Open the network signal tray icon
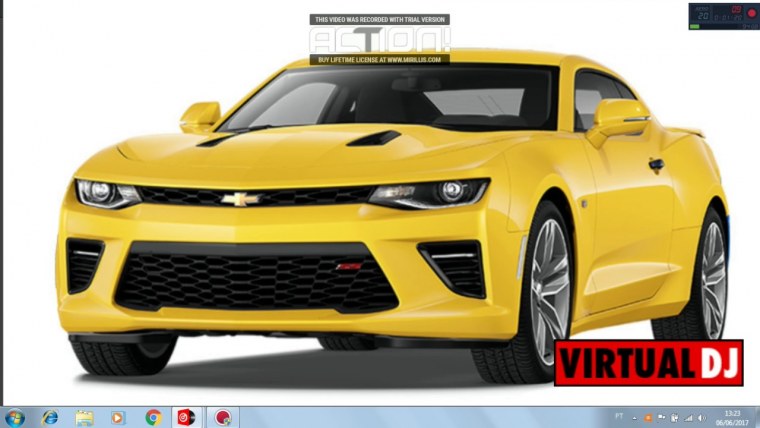 coord(688,417)
